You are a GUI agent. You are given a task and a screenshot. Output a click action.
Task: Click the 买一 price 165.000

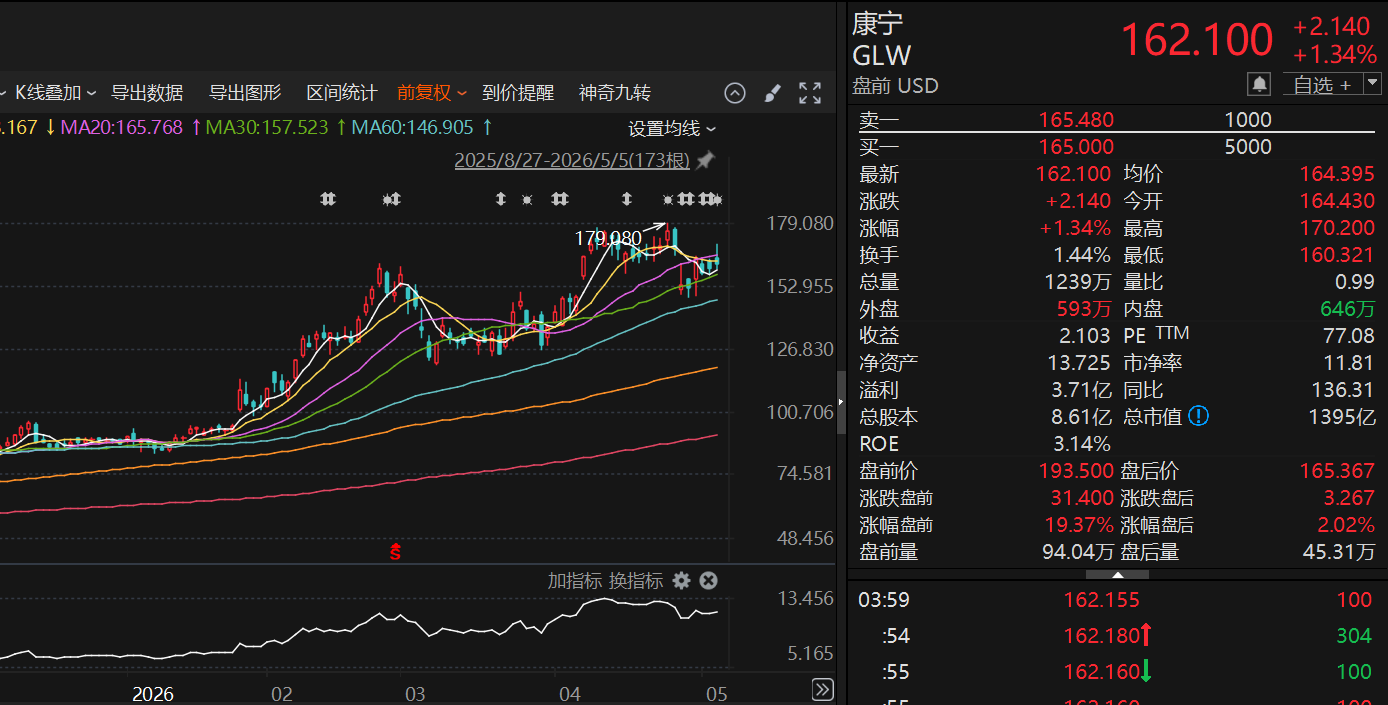(1076, 147)
